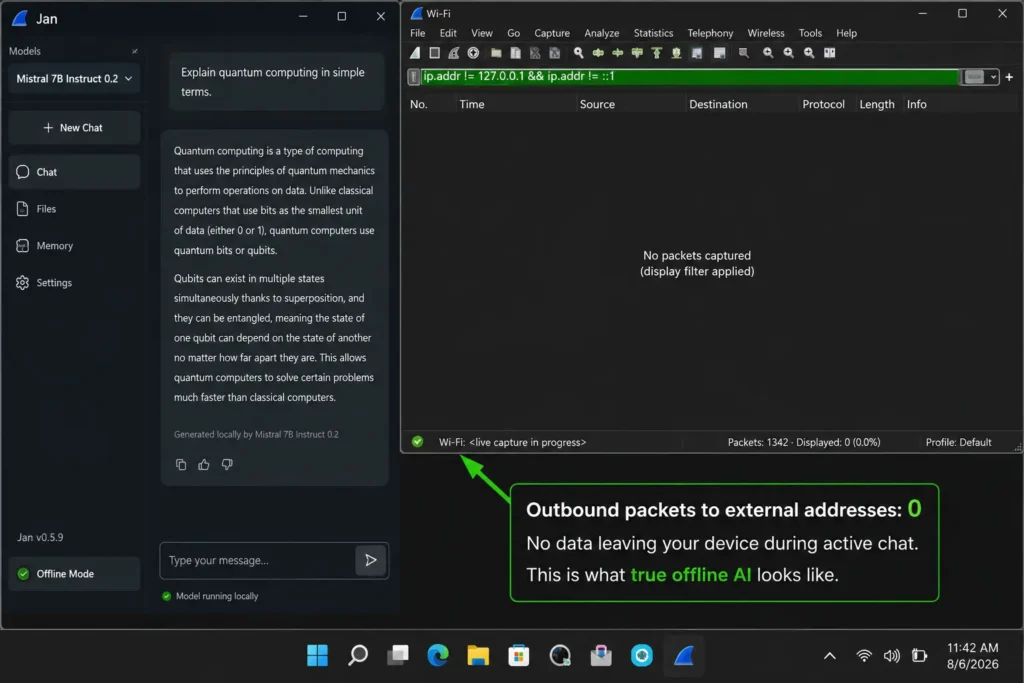The width and height of the screenshot is (1024, 683).
Task: Open Microsoft Edge from taskbar
Action: (x=438, y=655)
